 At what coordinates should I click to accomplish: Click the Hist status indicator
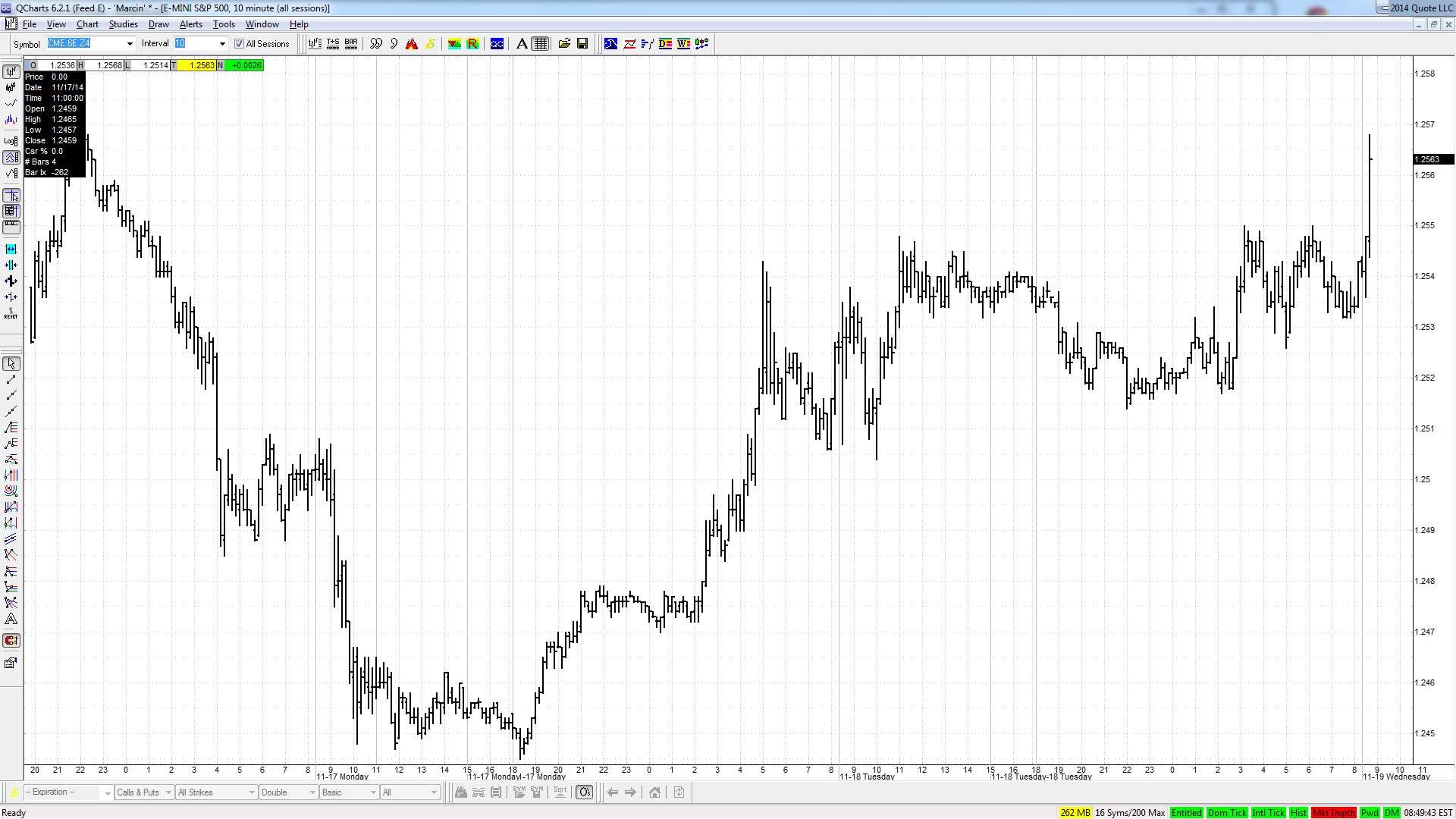point(1298,813)
